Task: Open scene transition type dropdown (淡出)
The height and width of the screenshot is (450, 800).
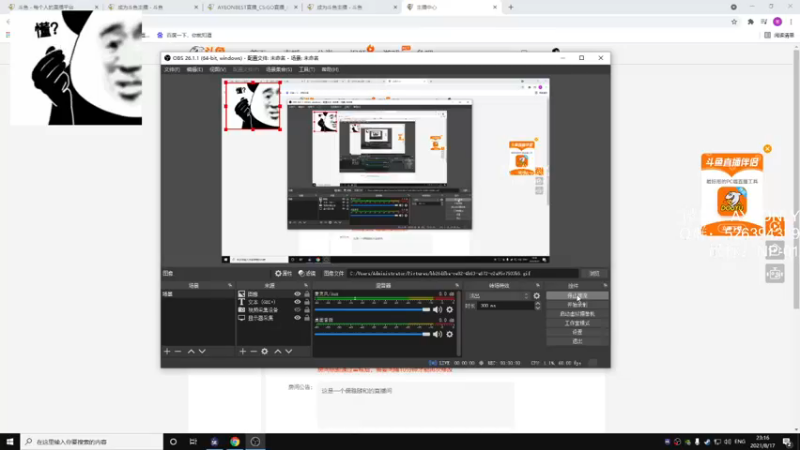Action: [498, 296]
